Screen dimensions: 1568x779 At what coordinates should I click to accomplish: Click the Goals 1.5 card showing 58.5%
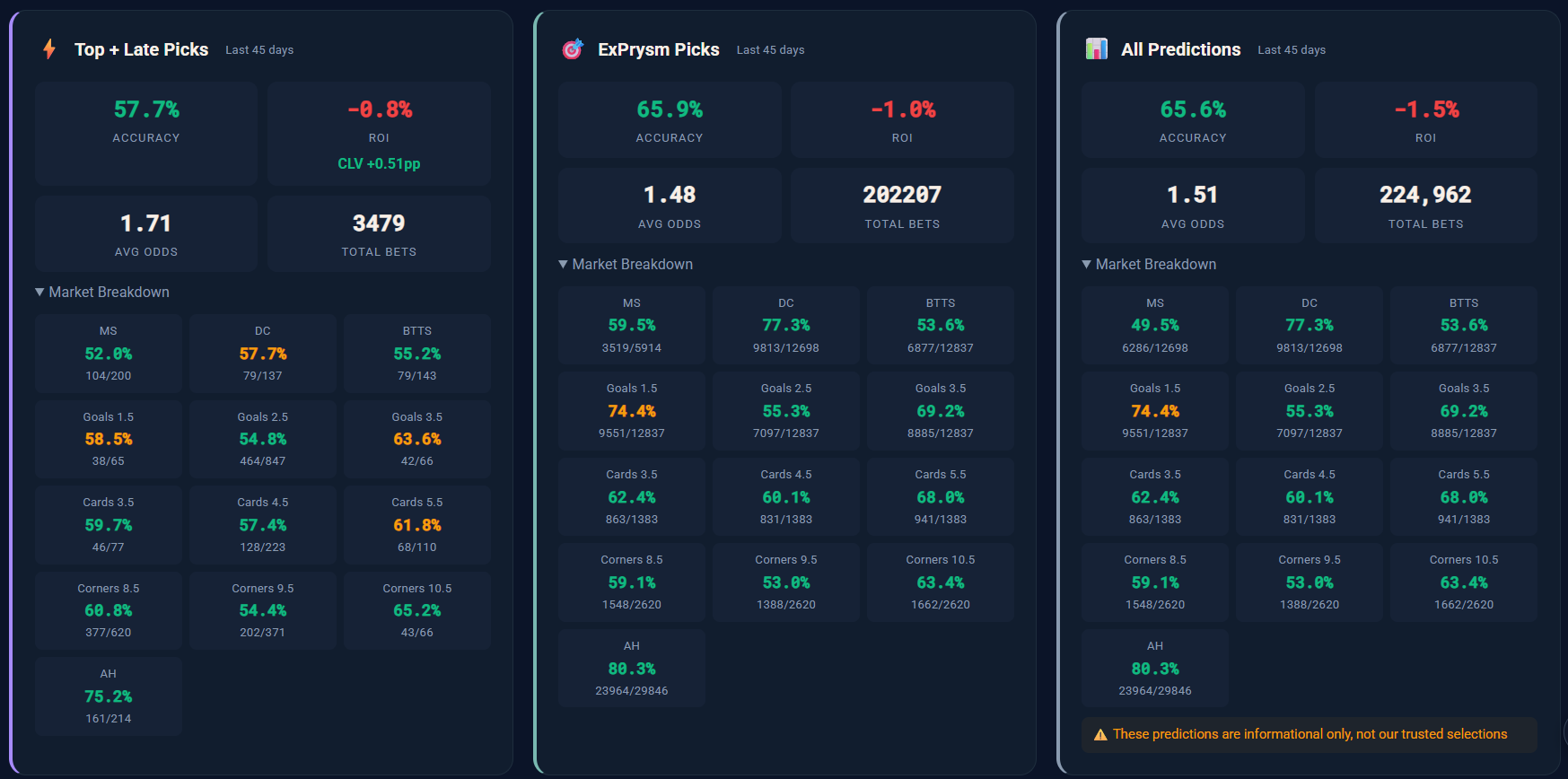pyautogui.click(x=109, y=439)
